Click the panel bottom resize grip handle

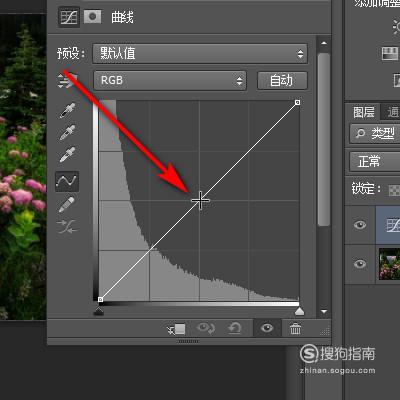point(189,341)
